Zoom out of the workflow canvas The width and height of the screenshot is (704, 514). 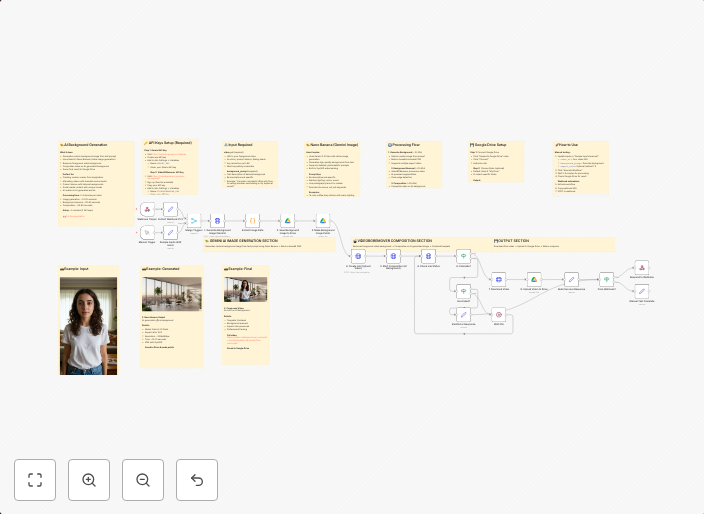coord(143,480)
